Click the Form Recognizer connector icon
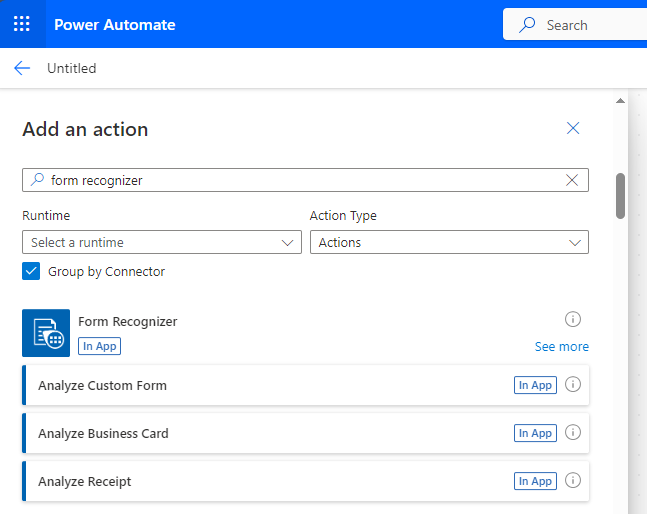 46,333
